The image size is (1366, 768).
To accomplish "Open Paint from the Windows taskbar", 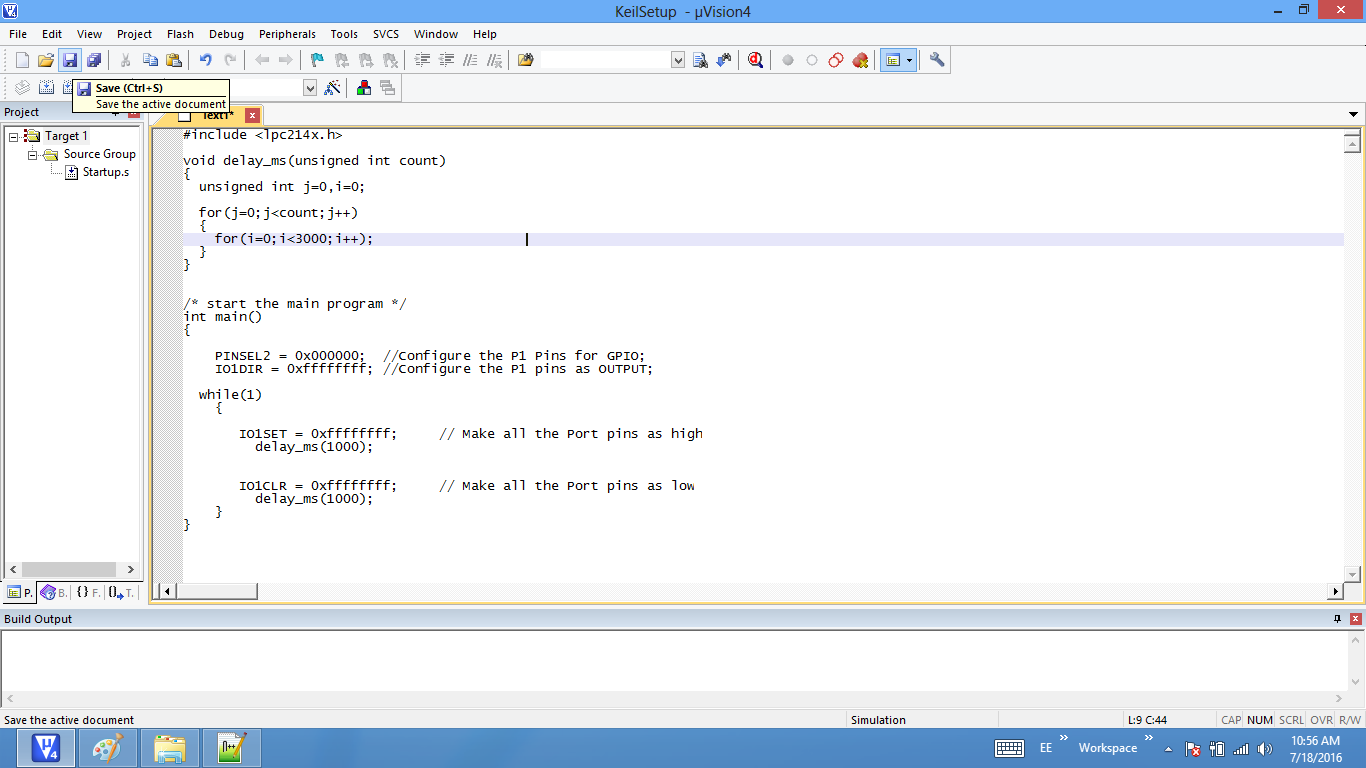I will point(108,748).
